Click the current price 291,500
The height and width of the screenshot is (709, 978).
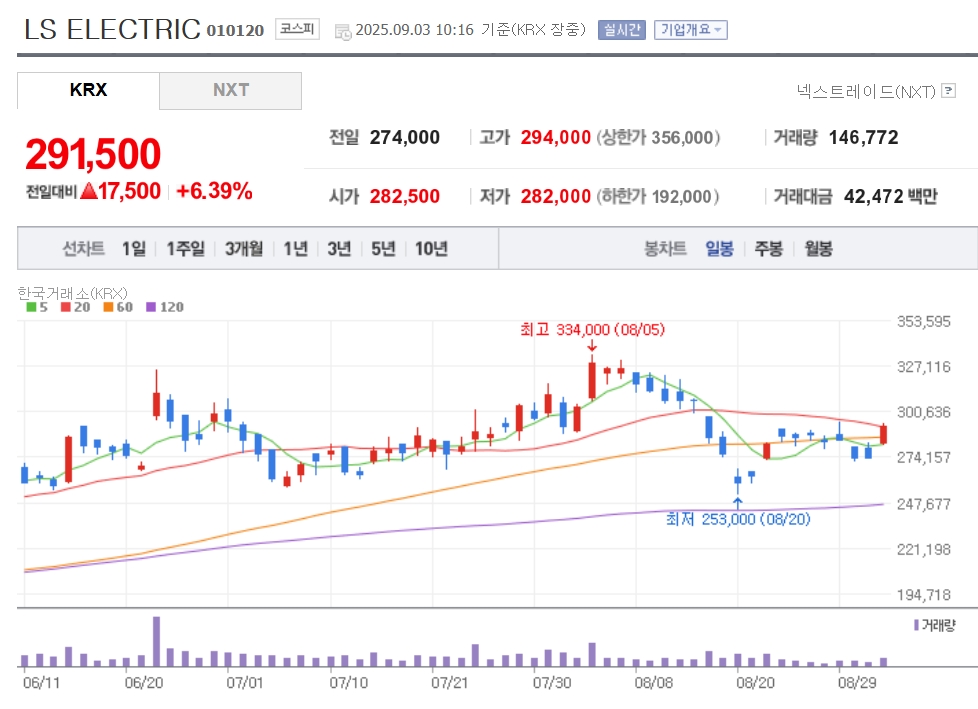point(93,153)
